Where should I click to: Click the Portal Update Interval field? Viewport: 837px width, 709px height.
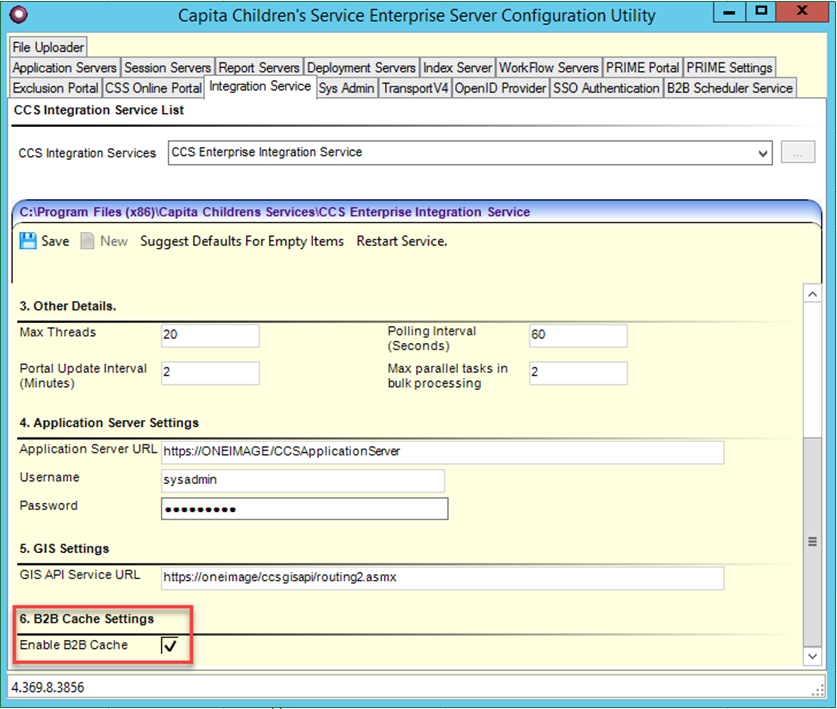click(210, 373)
